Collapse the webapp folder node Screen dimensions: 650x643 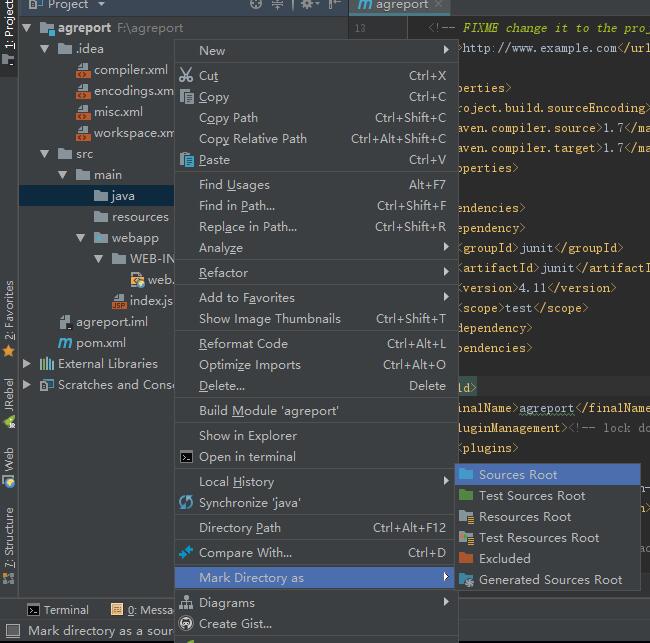pyautogui.click(x=82, y=237)
